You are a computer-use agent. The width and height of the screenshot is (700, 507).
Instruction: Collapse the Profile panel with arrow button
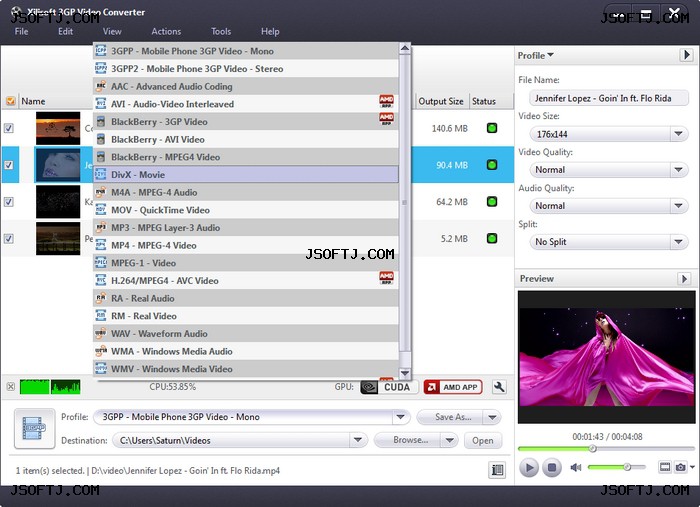pos(686,55)
